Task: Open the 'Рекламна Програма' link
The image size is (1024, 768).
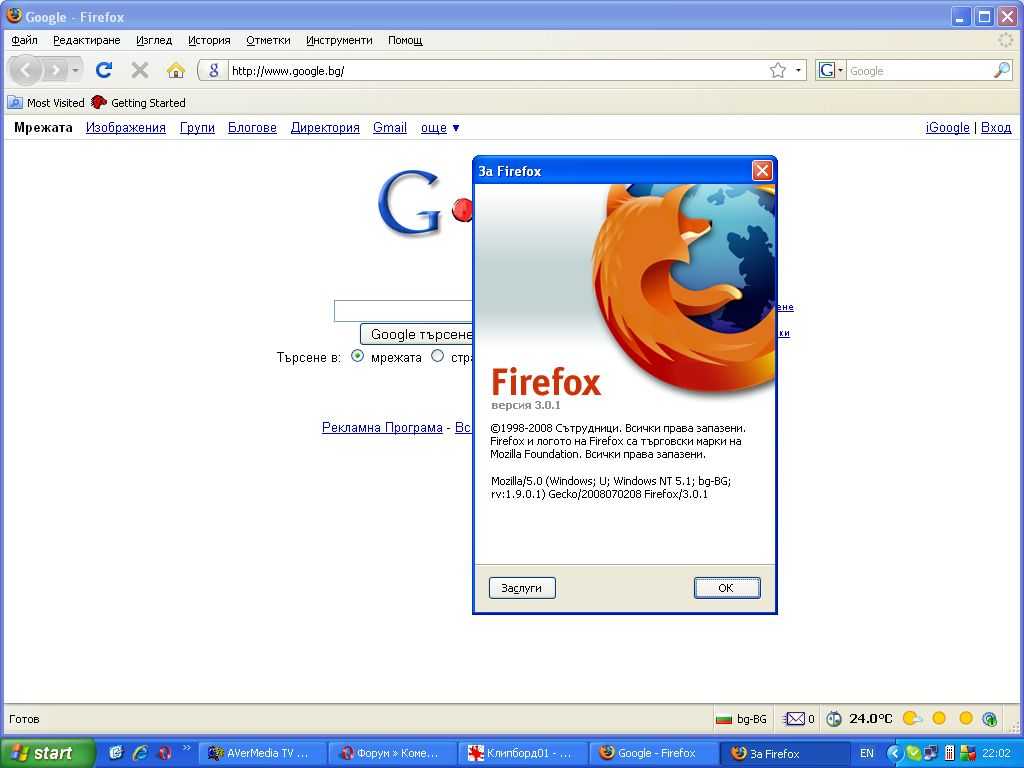Action: pyautogui.click(x=382, y=427)
